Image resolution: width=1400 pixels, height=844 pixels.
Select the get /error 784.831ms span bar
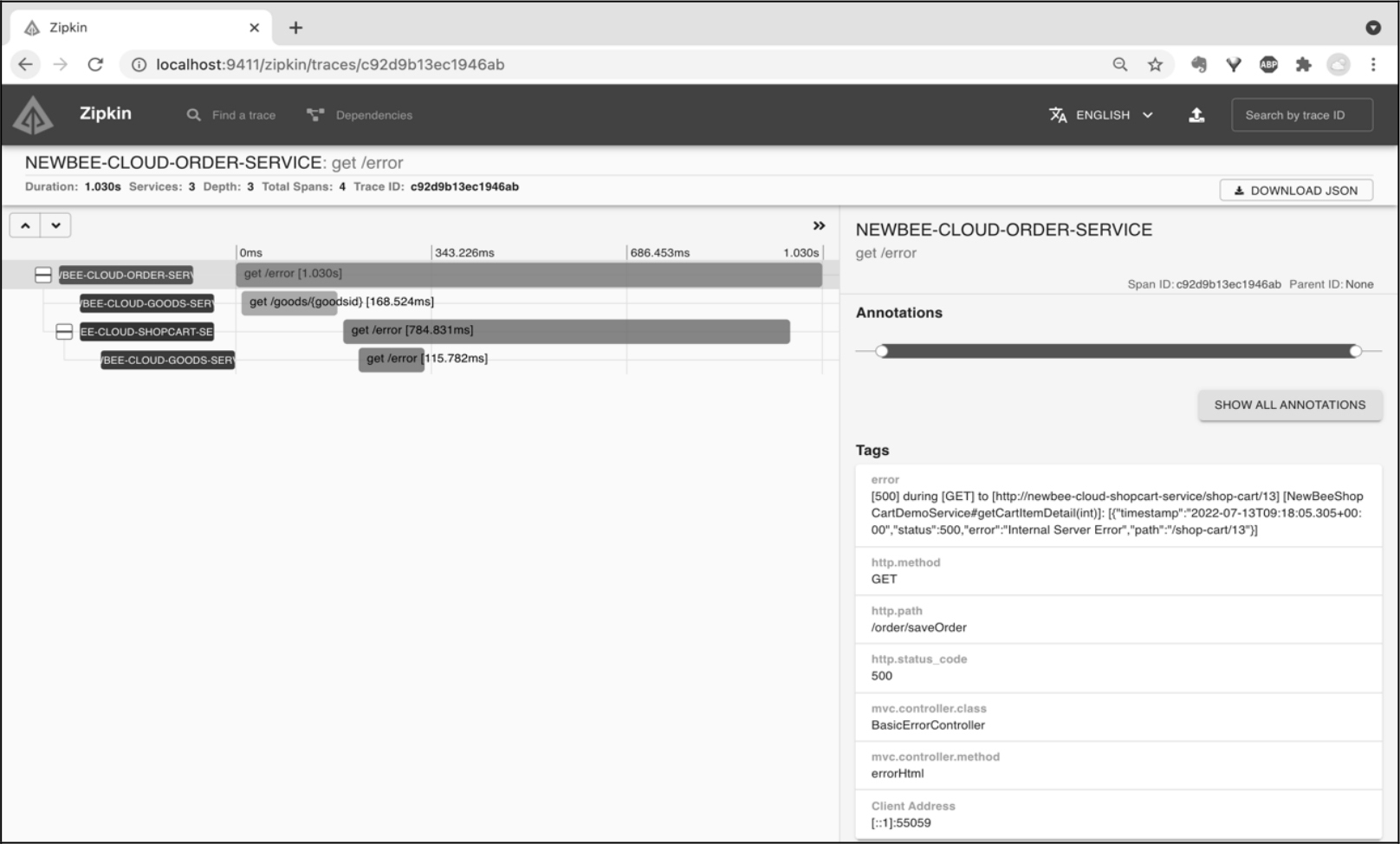click(567, 331)
